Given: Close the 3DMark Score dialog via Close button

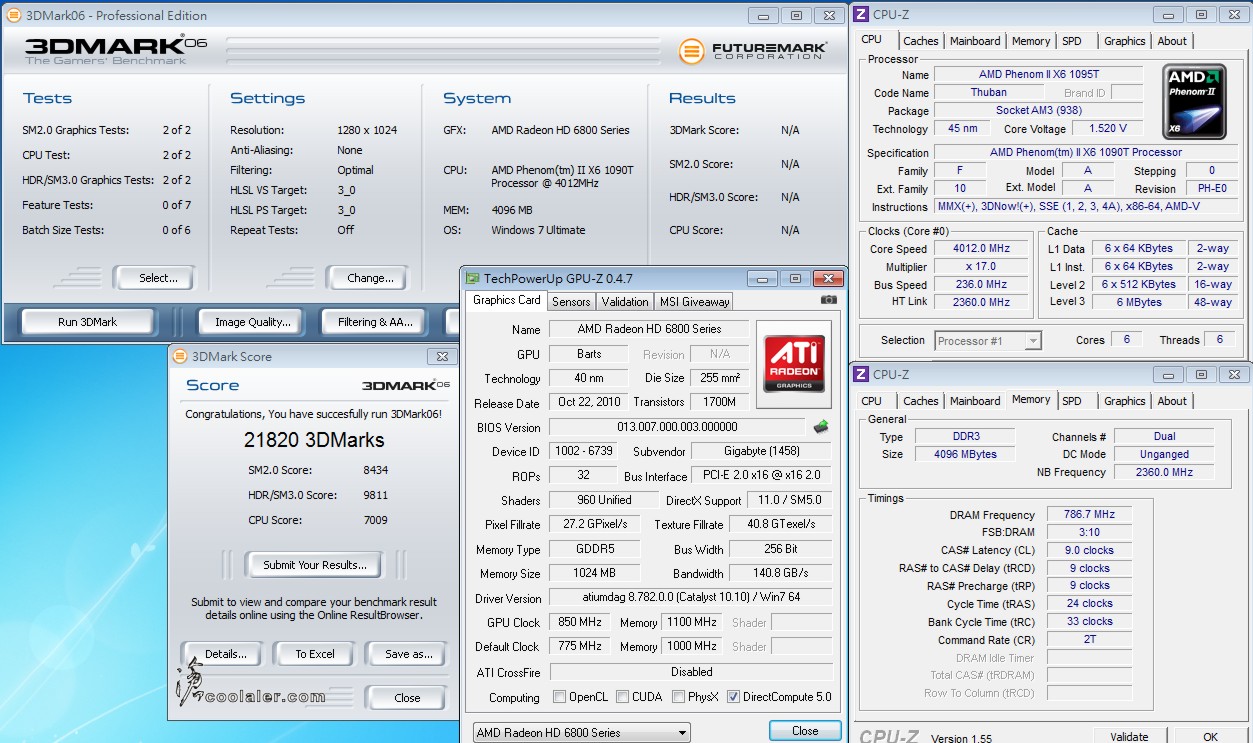Looking at the screenshot, I should [x=407, y=698].
